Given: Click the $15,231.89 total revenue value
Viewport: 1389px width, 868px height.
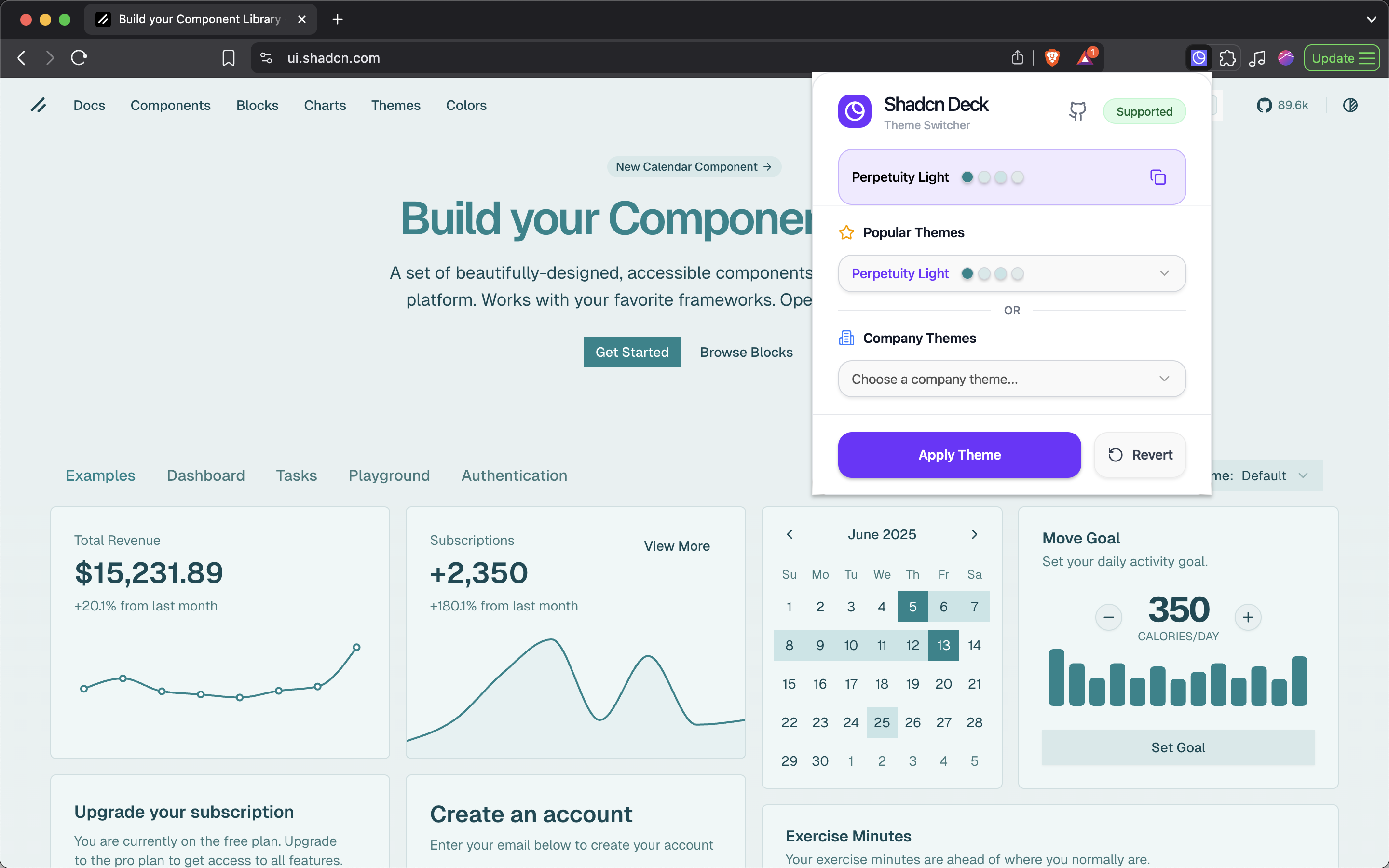Looking at the screenshot, I should 149,572.
